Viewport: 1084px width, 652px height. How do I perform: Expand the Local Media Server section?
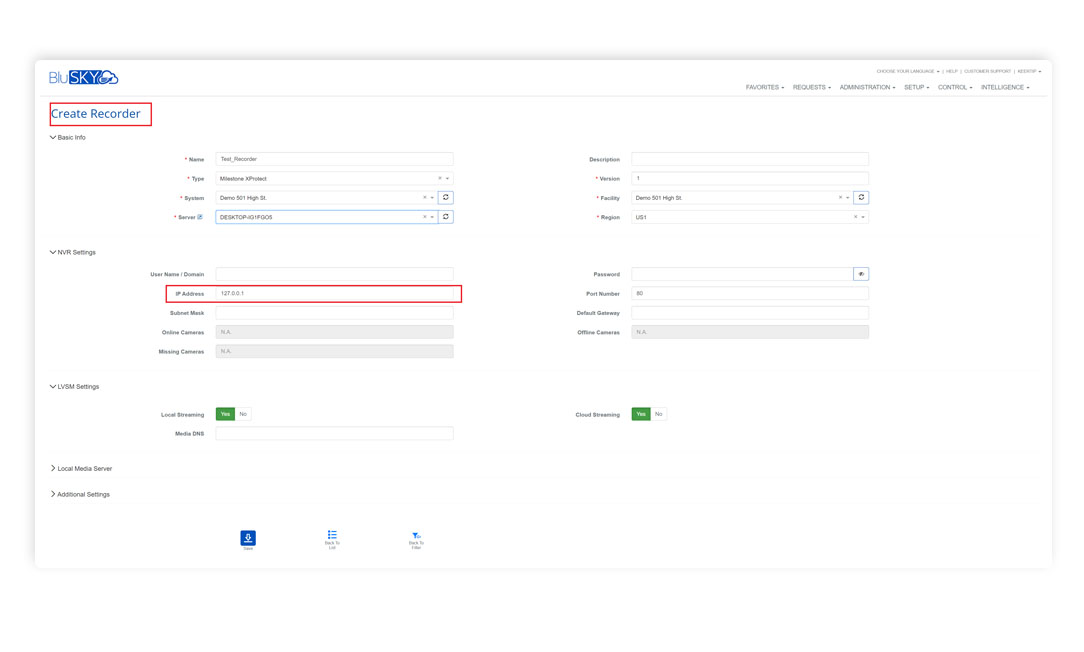click(x=84, y=468)
